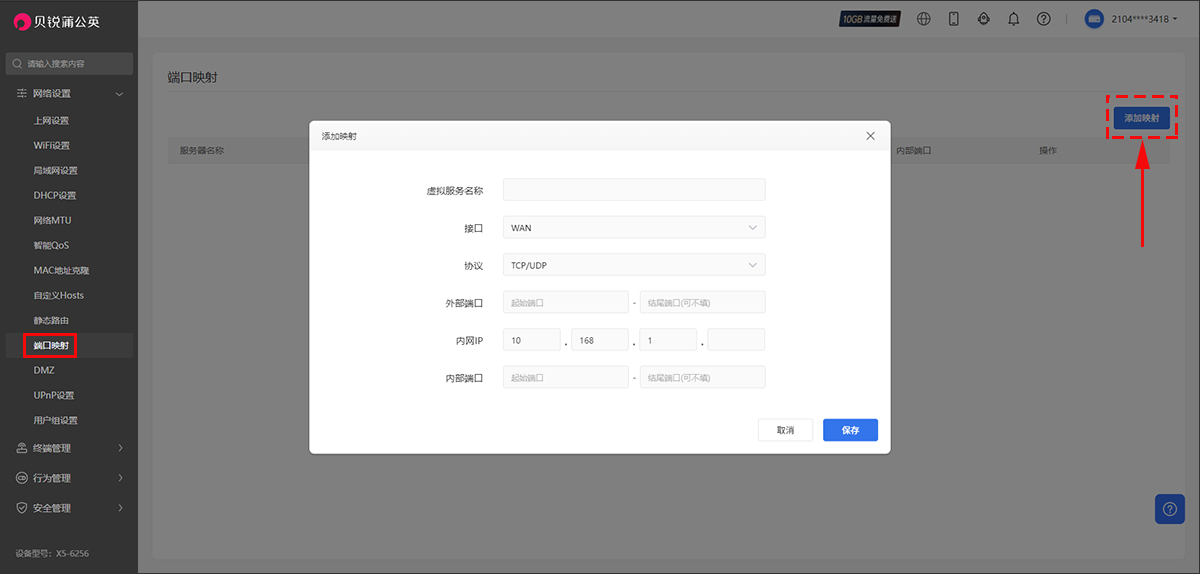Select 端口映射 in the sidebar
Screen dimensions: 1200x574
(51, 346)
